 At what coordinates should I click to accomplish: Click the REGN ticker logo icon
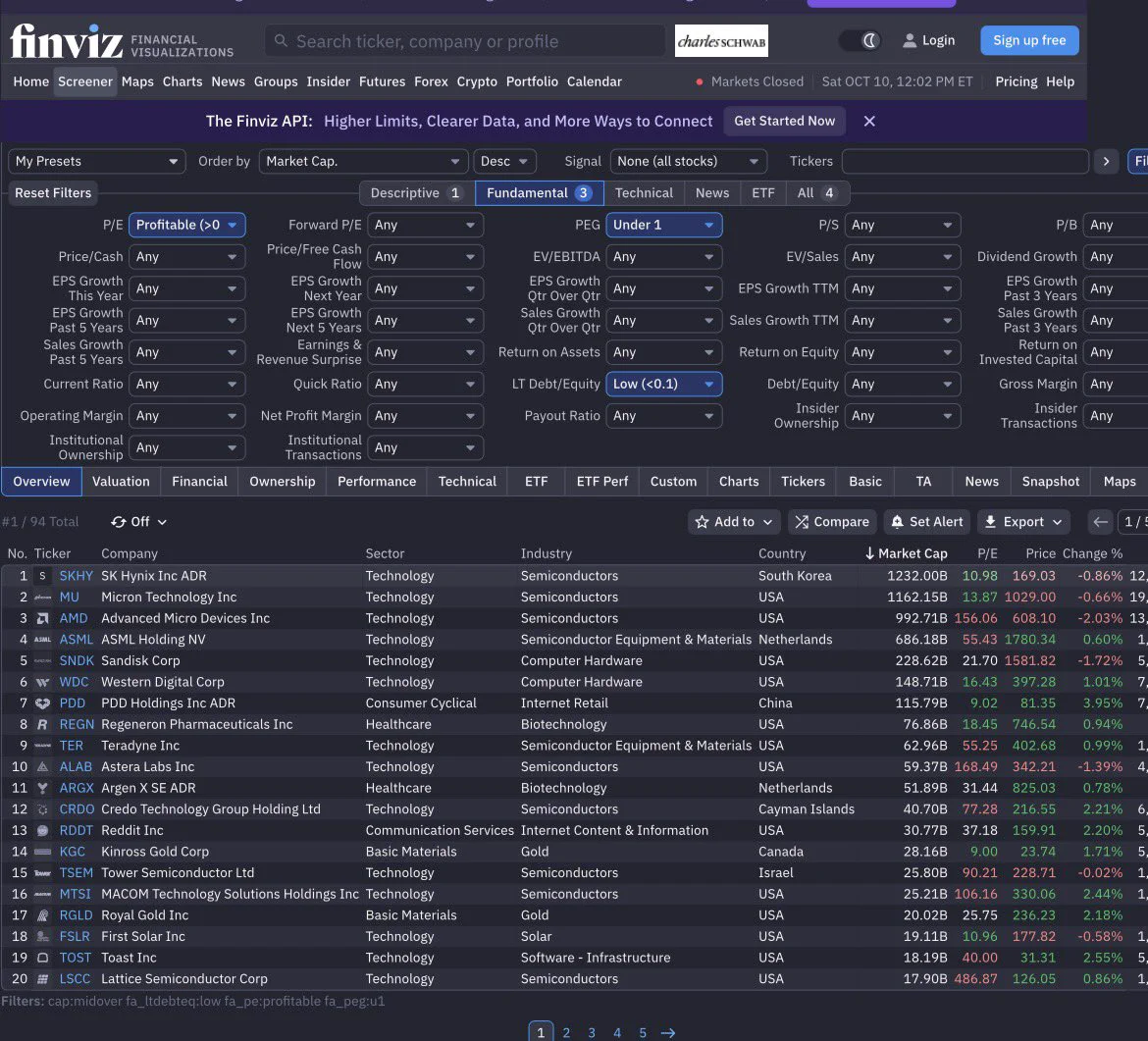coord(43,725)
